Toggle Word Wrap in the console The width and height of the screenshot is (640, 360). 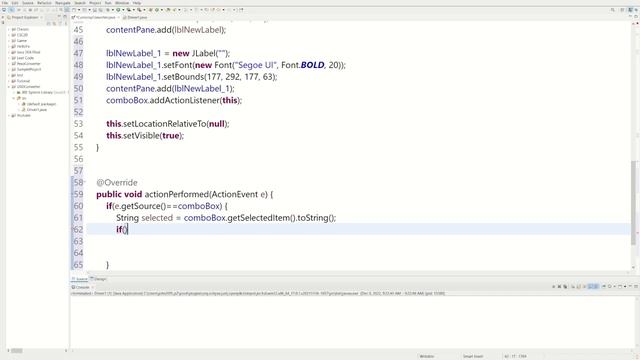584,287
